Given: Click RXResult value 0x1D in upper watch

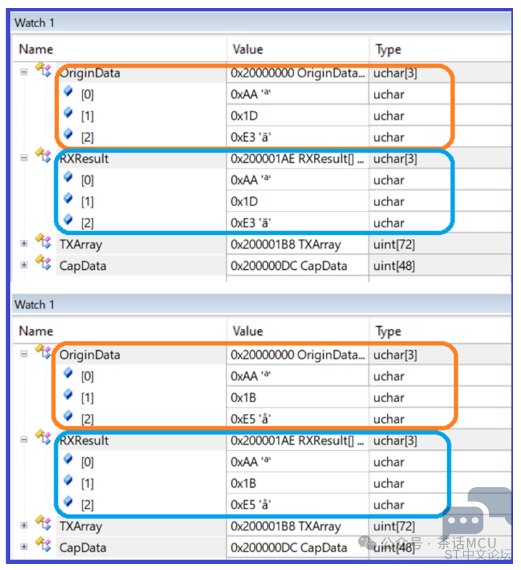Looking at the screenshot, I should (x=244, y=201).
